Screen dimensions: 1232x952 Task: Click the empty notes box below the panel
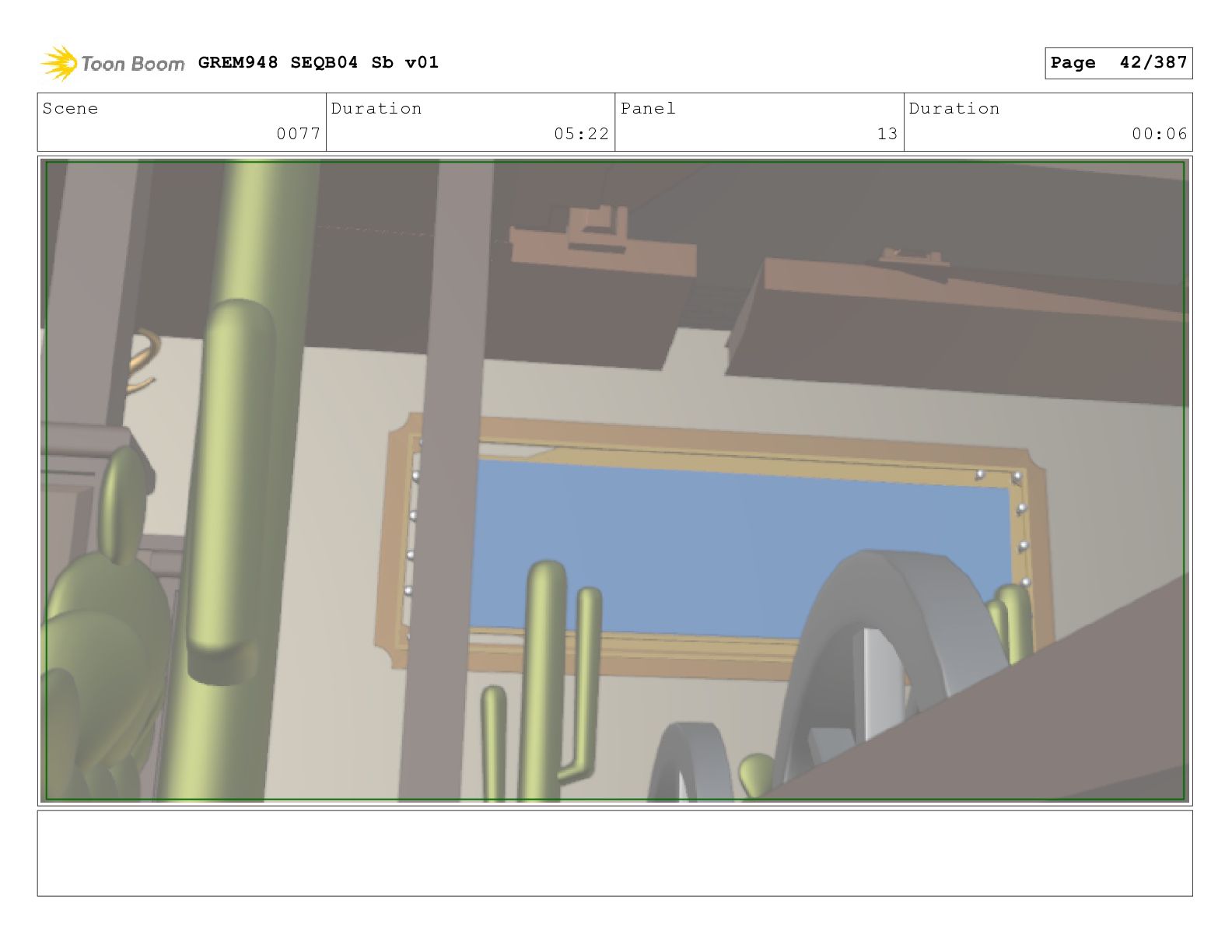pos(614,853)
